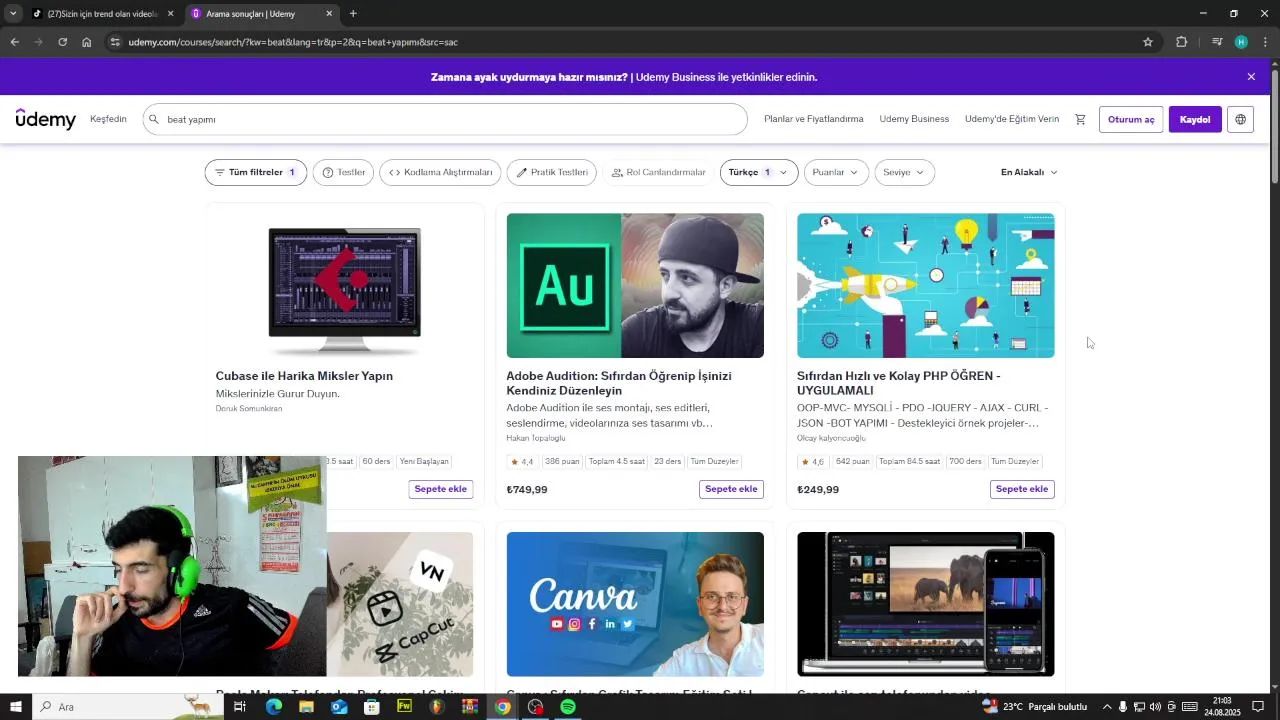
Task: Open Sıfırdan Hızlı ve Kolay PHP title
Action: pyautogui.click(x=899, y=383)
